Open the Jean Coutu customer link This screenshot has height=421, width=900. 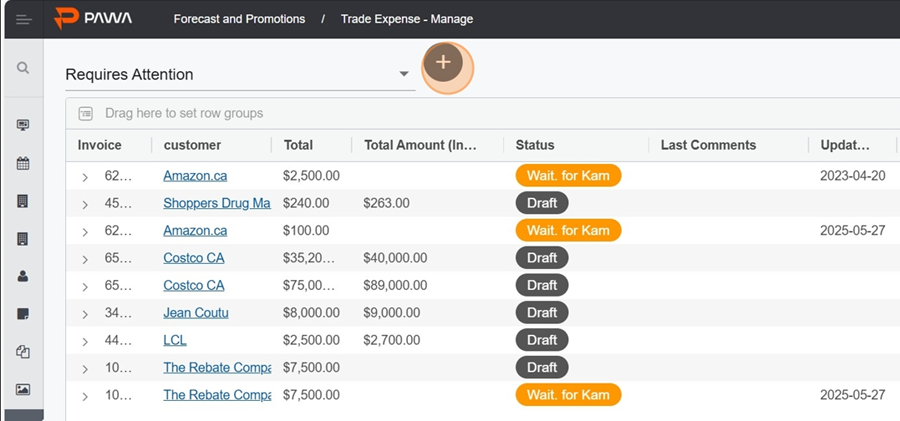point(196,313)
